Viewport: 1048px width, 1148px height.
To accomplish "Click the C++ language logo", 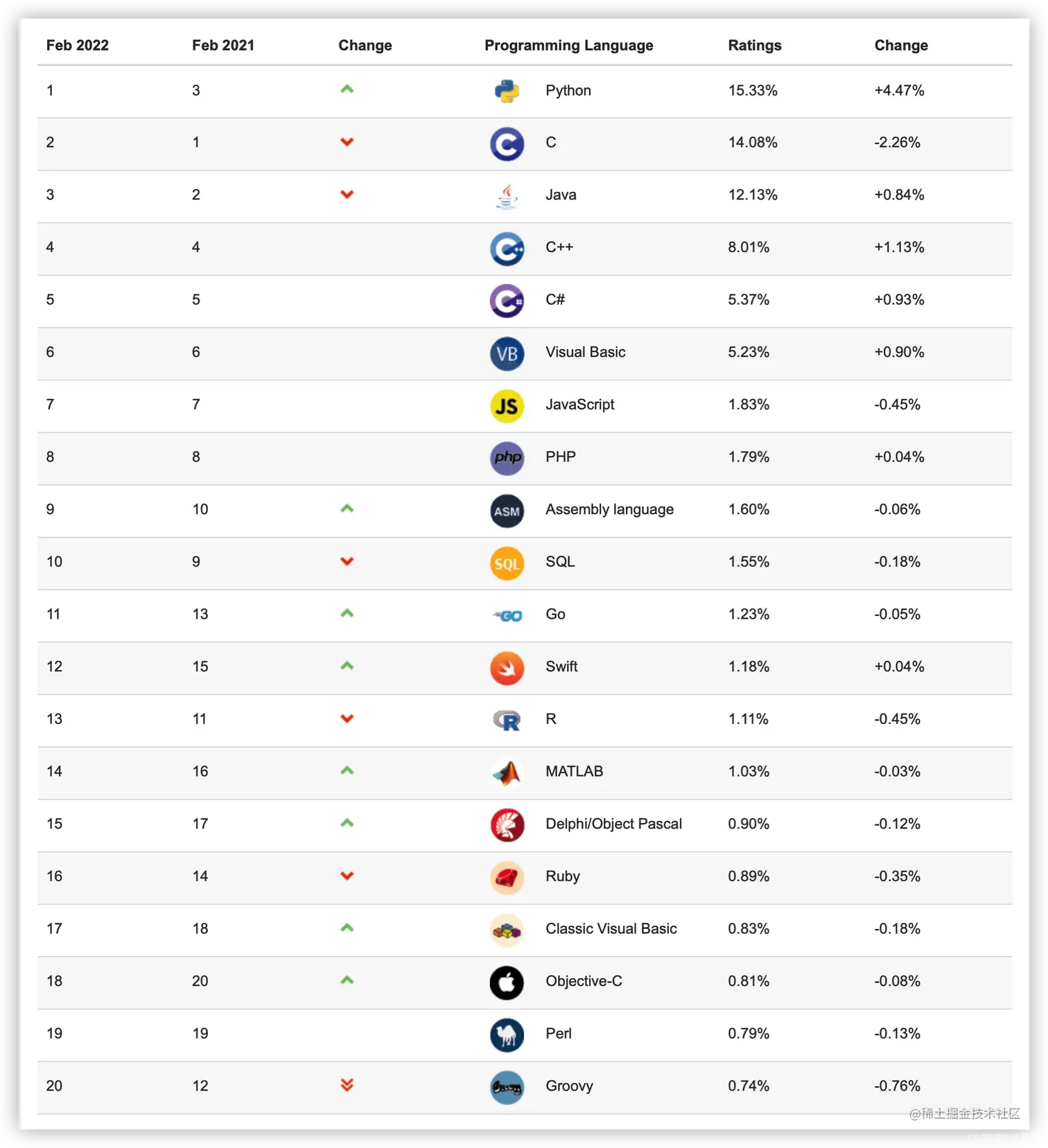I will coord(507,249).
